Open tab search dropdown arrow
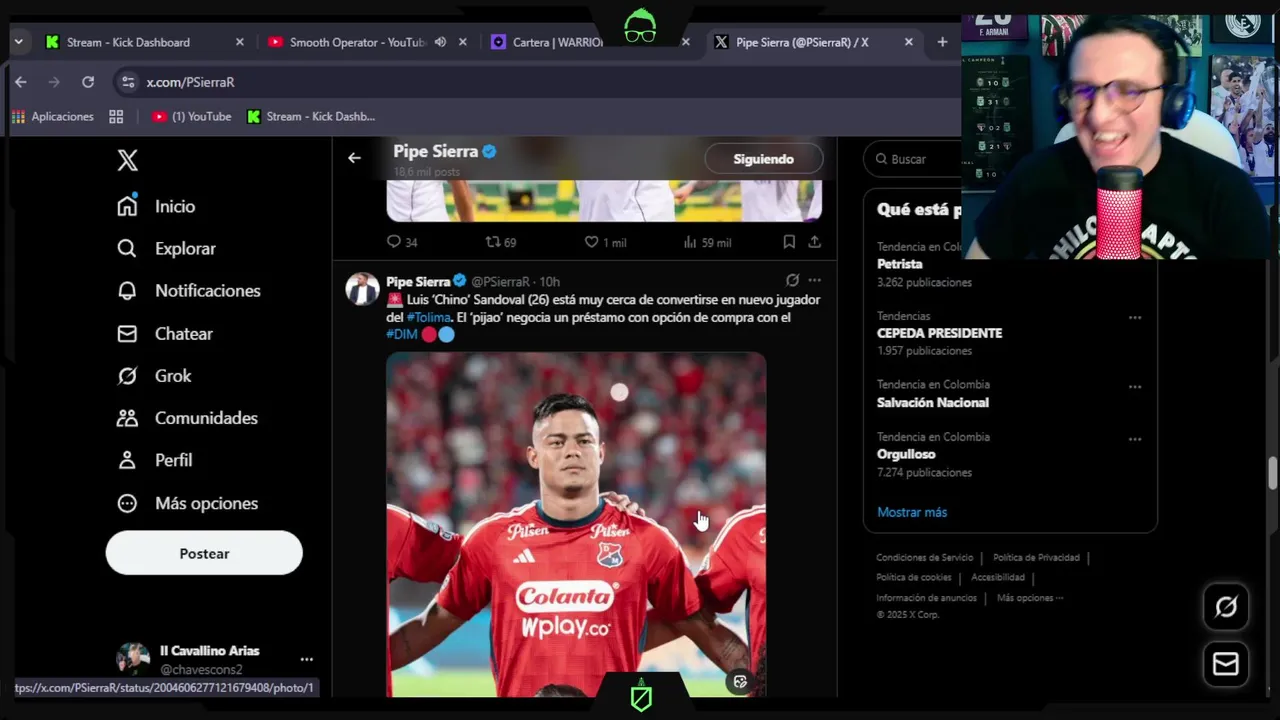Screen dimensions: 1280x720 (18, 42)
